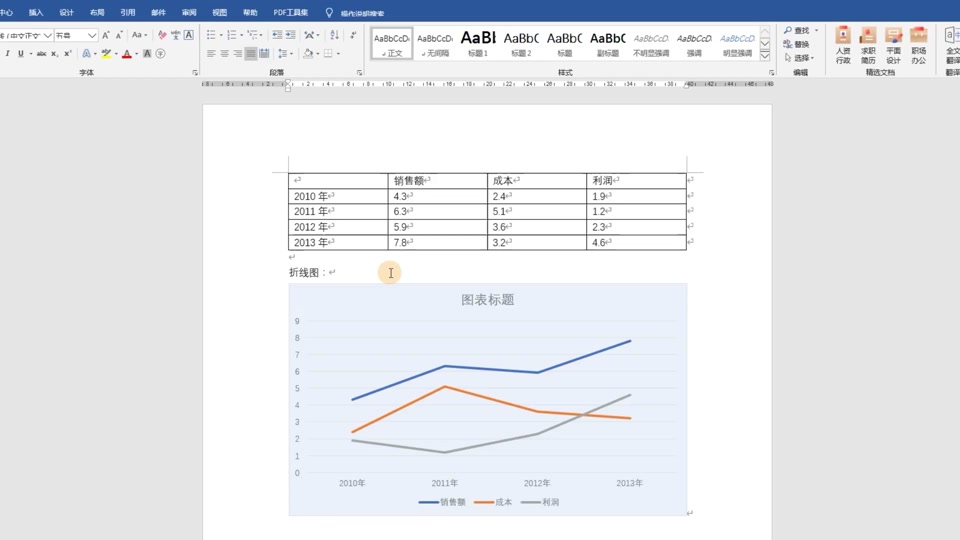The image size is (960, 540).
Task: Apply the red Font Color button
Action: pos(127,54)
